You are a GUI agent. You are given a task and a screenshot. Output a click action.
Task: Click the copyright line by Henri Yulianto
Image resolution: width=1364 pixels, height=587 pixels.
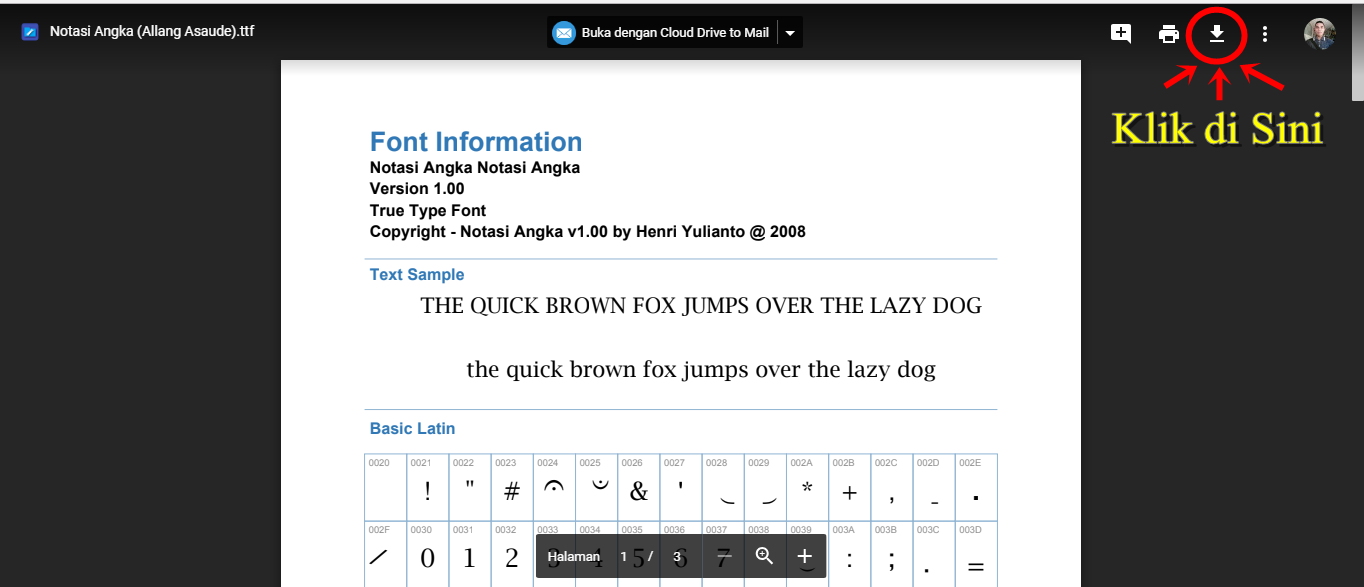pyautogui.click(x=588, y=232)
